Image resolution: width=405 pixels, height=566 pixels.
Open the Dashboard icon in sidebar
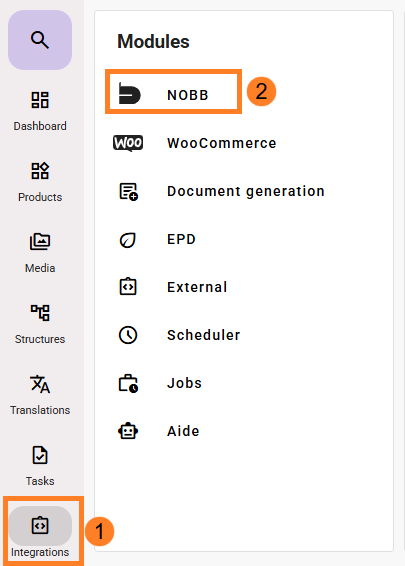click(40, 100)
